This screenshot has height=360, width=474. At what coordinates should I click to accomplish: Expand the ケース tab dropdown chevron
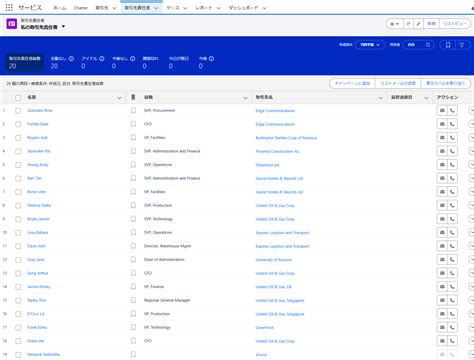pos(185,8)
